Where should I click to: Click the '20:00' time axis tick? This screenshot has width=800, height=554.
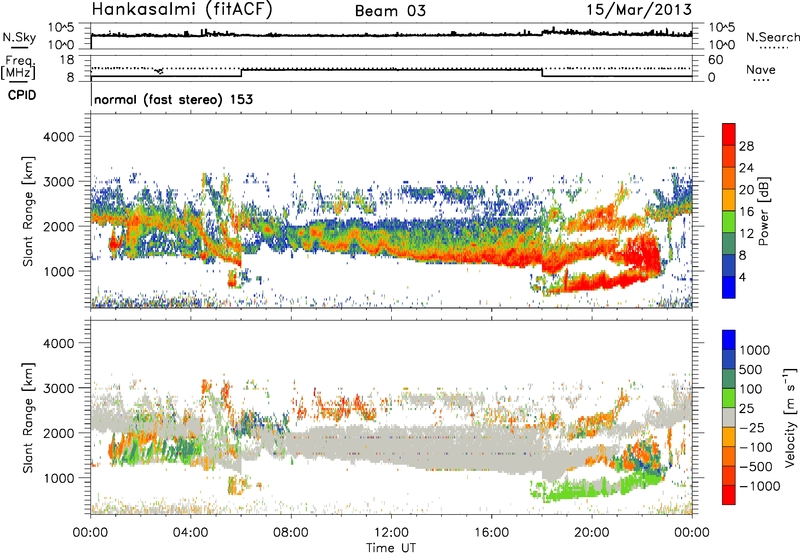tap(592, 533)
